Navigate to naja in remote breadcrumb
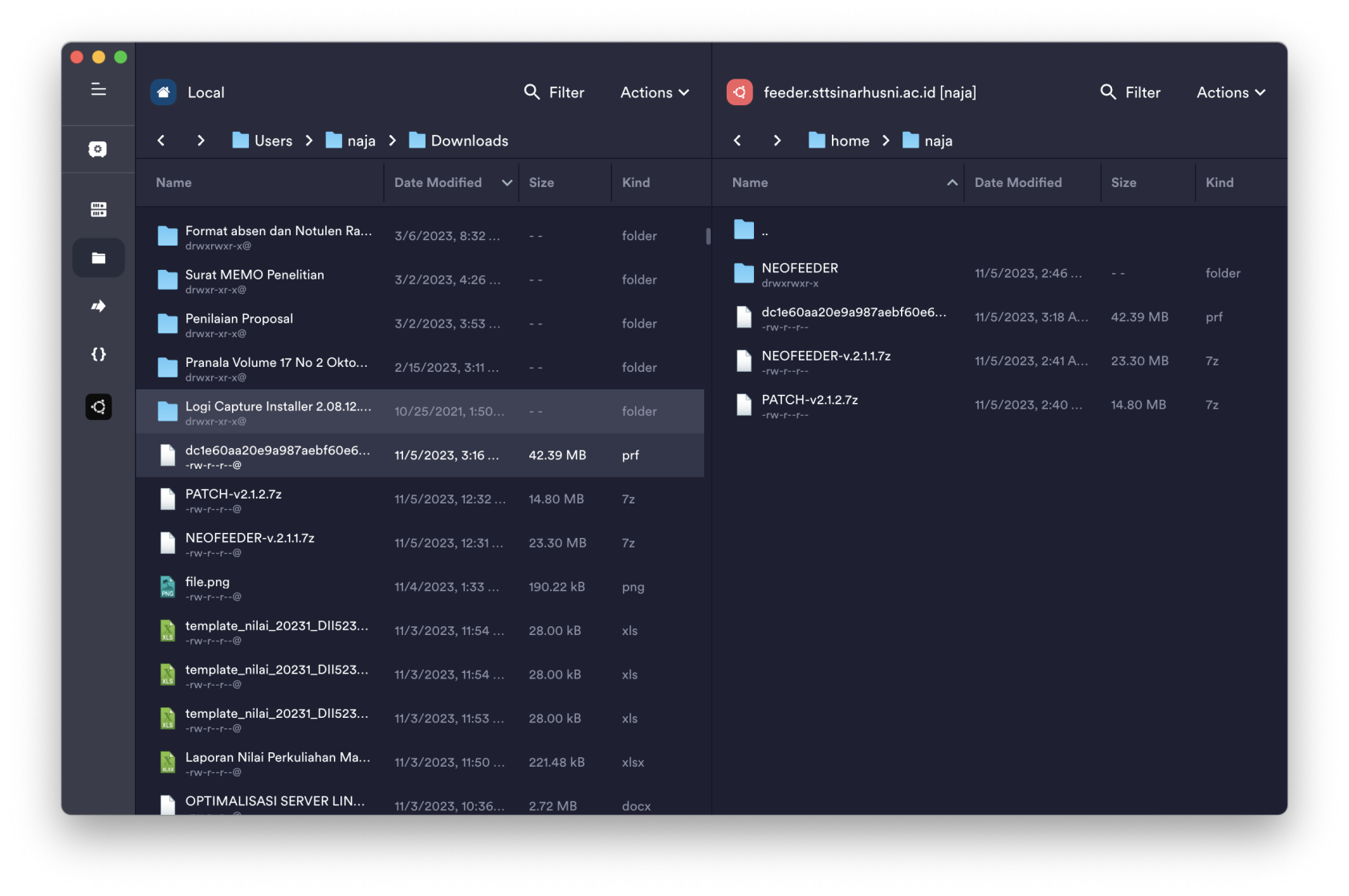This screenshot has width=1349, height=896. pyautogui.click(x=927, y=141)
